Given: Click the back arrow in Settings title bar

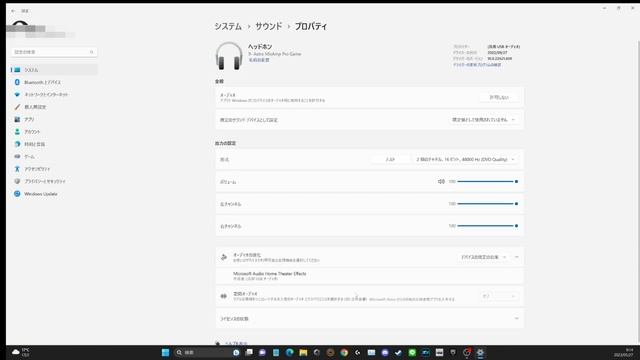Looking at the screenshot, I should pyautogui.click(x=13, y=11).
